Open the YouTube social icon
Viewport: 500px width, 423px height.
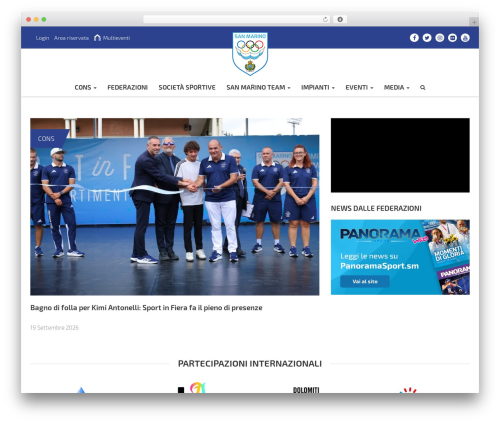(x=465, y=38)
